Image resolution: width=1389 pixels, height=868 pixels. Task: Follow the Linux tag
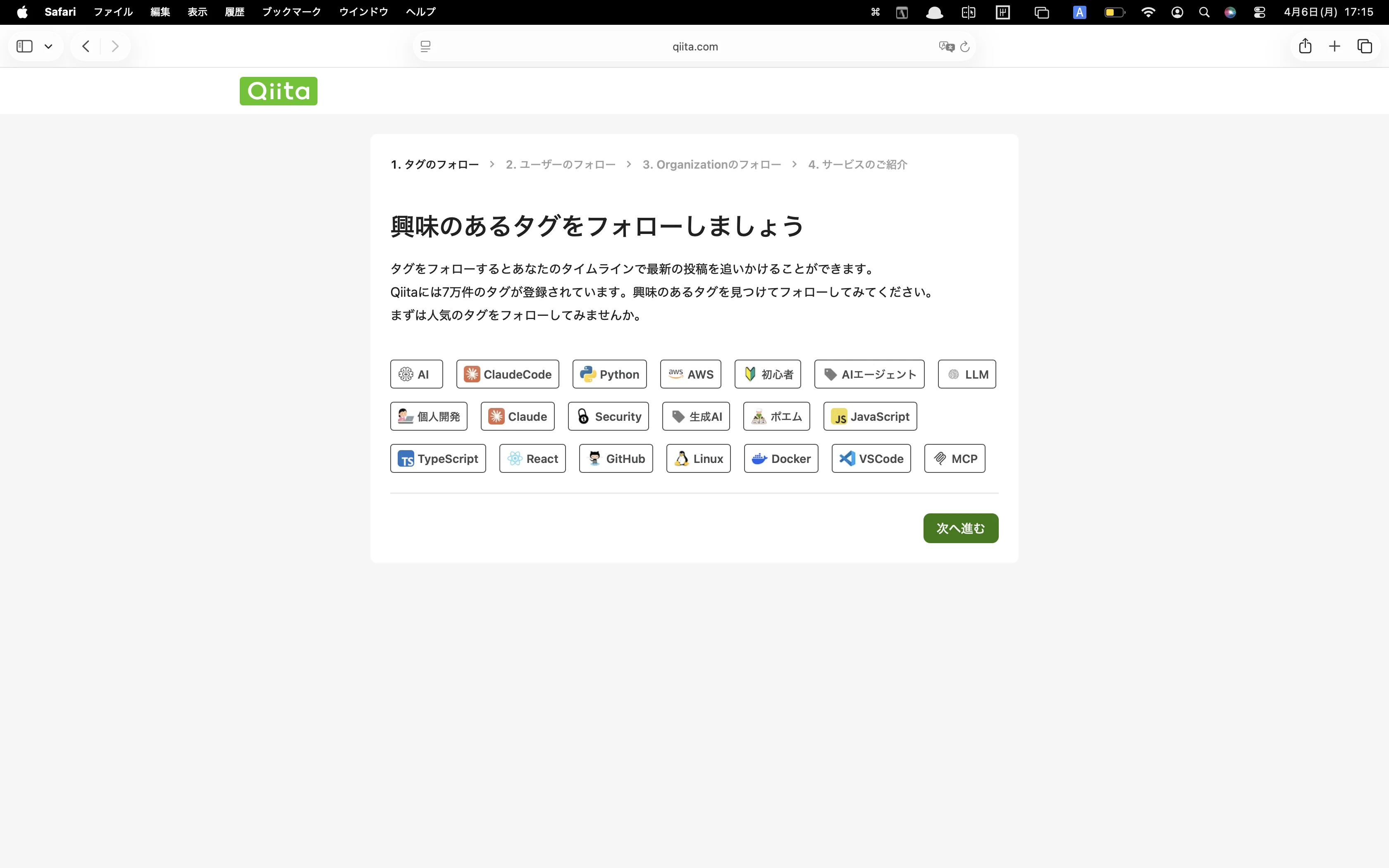[x=699, y=459]
